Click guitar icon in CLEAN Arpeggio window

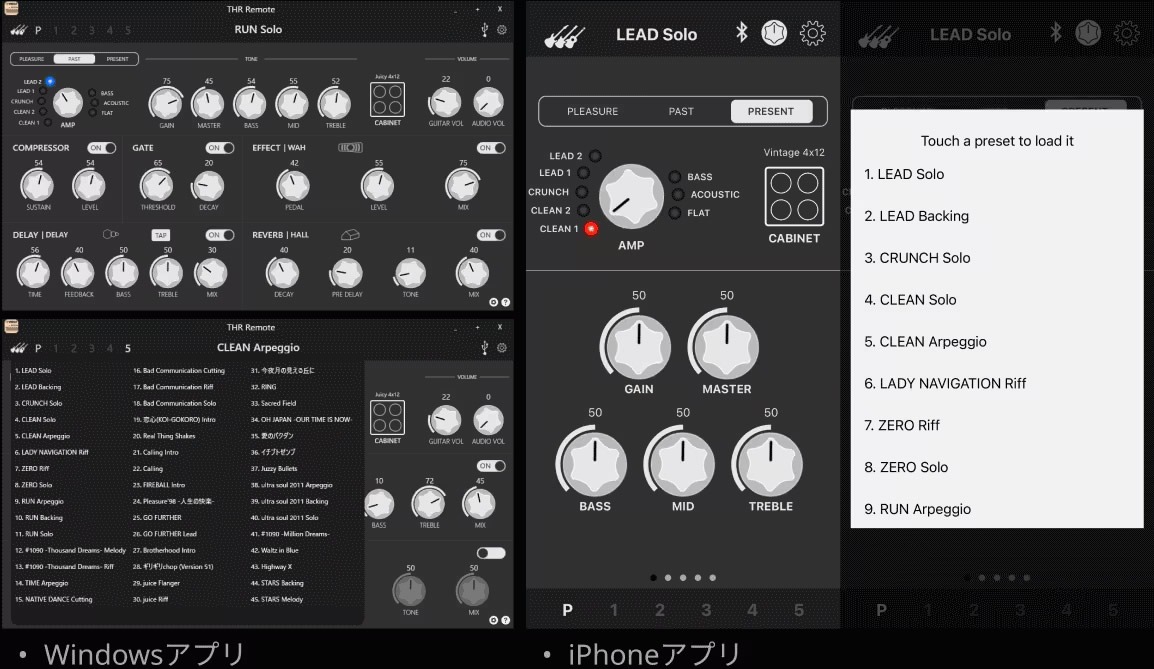pyautogui.click(x=18, y=348)
